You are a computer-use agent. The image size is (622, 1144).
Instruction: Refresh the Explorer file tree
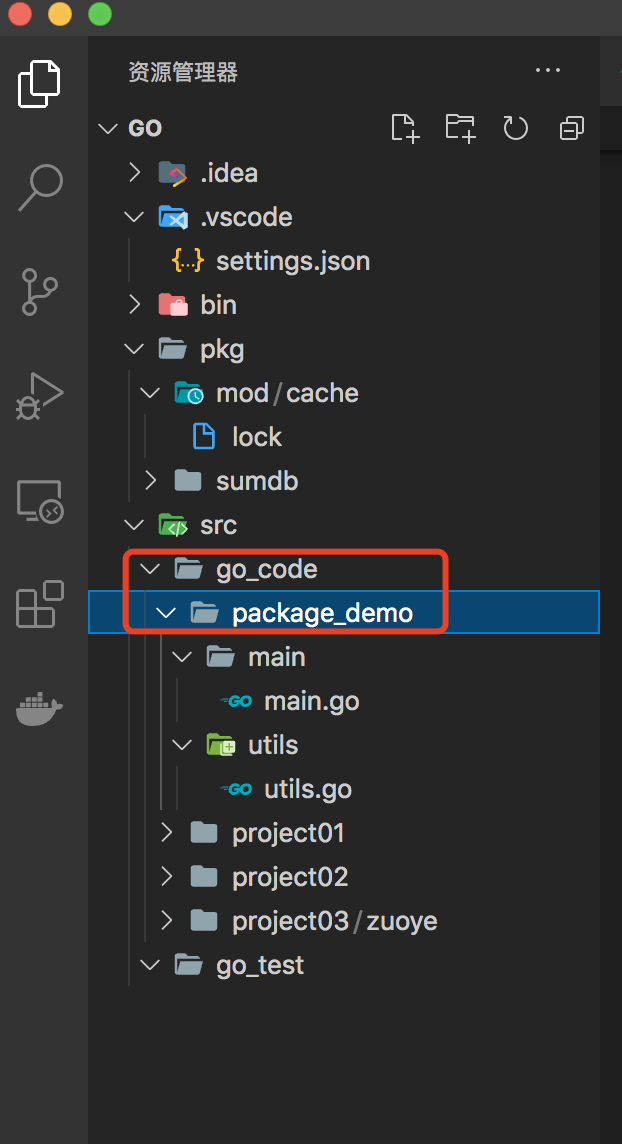[515, 128]
